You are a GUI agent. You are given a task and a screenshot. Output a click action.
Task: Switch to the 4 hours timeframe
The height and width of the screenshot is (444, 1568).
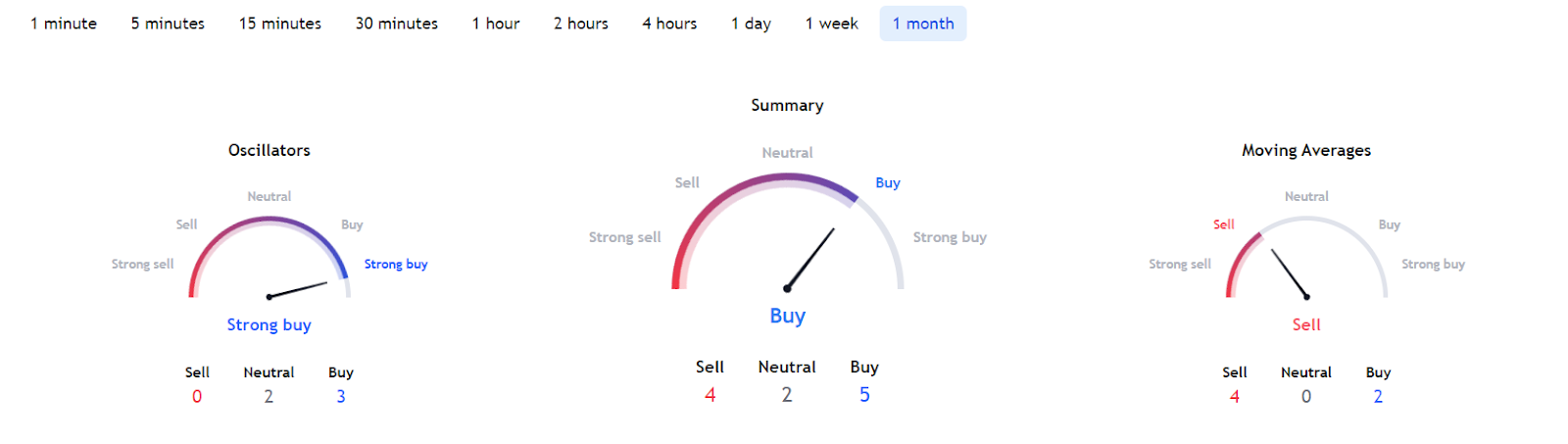point(669,24)
